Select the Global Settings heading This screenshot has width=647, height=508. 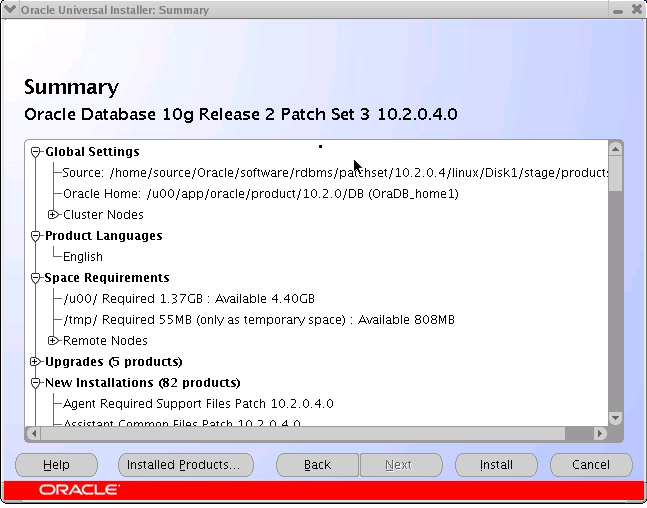[92, 152]
